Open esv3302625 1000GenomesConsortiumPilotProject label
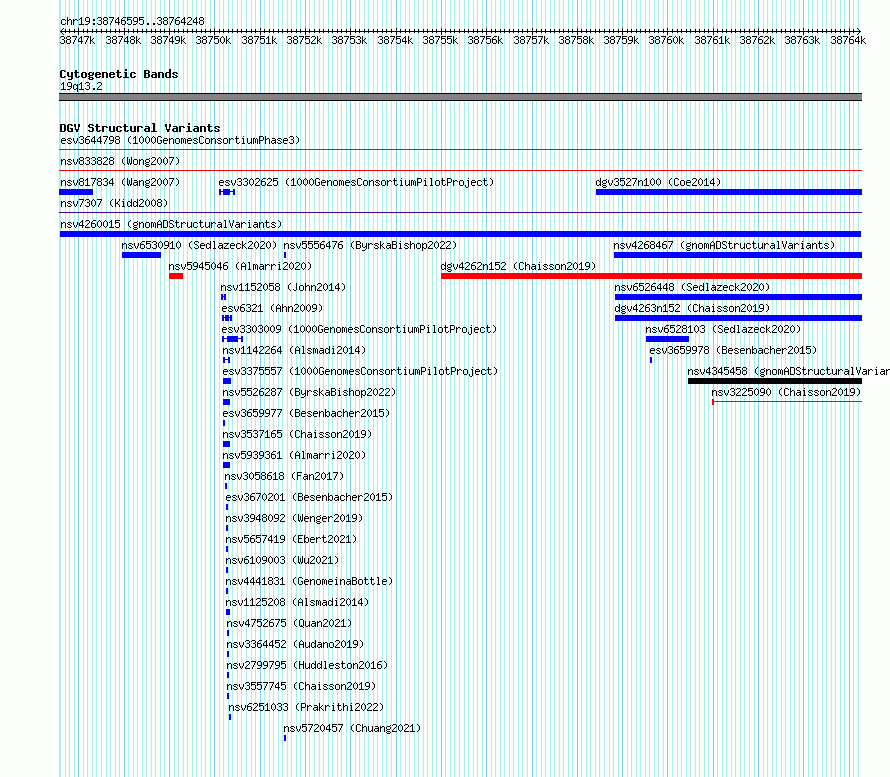Viewport: 890px width, 777px height. click(x=356, y=182)
